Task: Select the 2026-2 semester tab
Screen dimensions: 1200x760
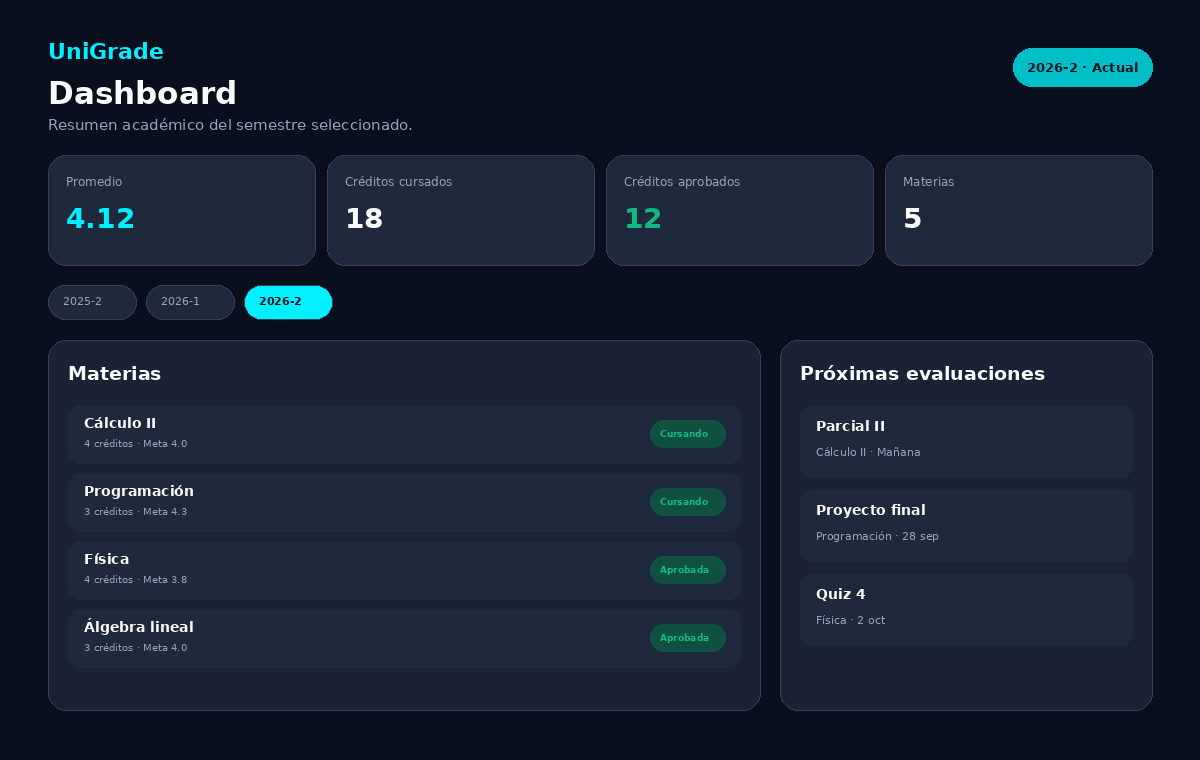Action: 288,302
